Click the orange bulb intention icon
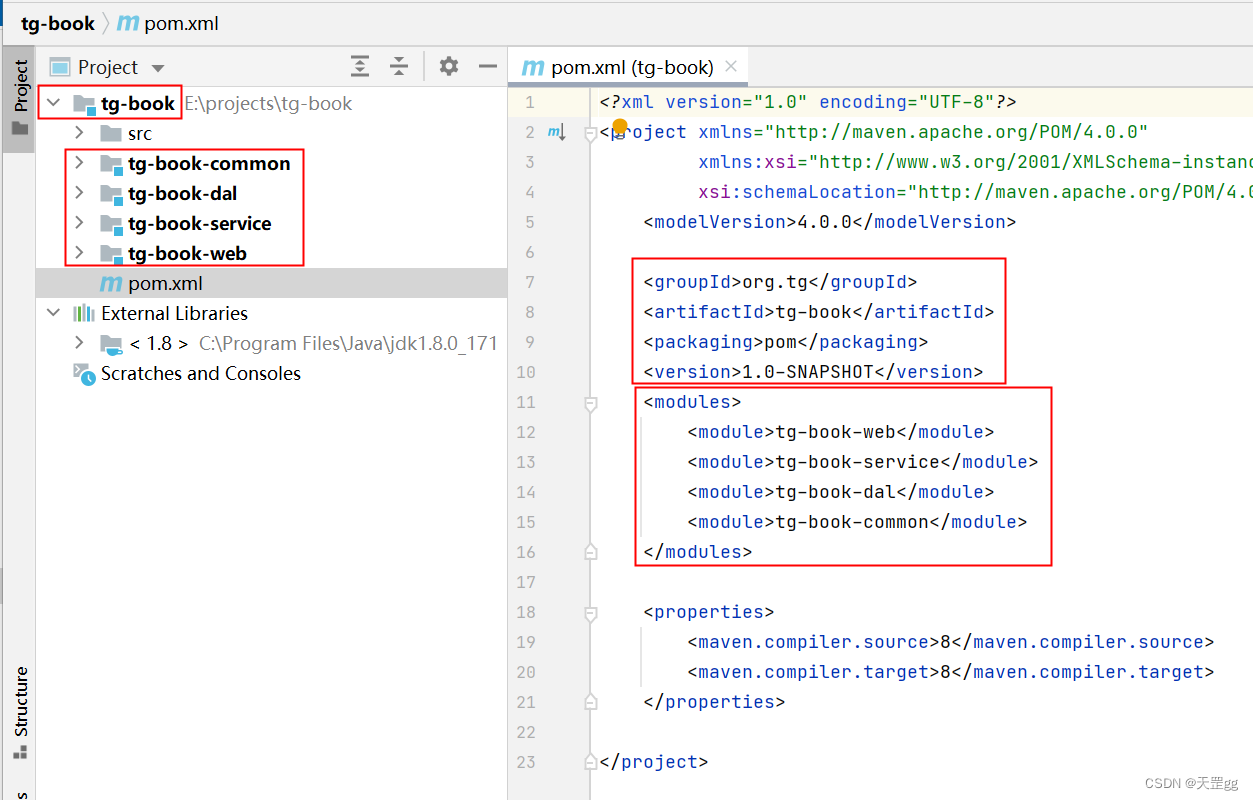1253x800 pixels. pyautogui.click(x=619, y=126)
